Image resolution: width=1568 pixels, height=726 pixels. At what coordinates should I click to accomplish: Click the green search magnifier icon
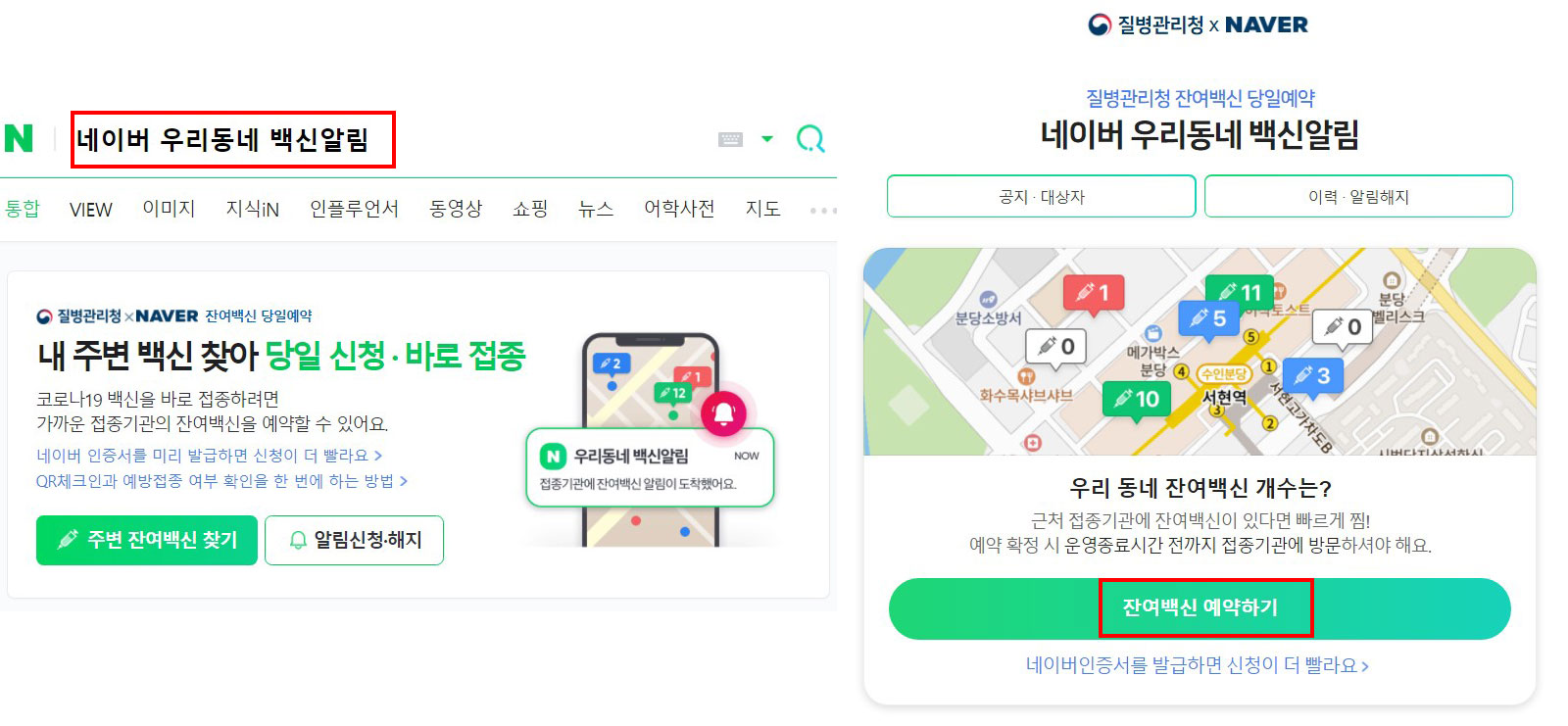810,139
